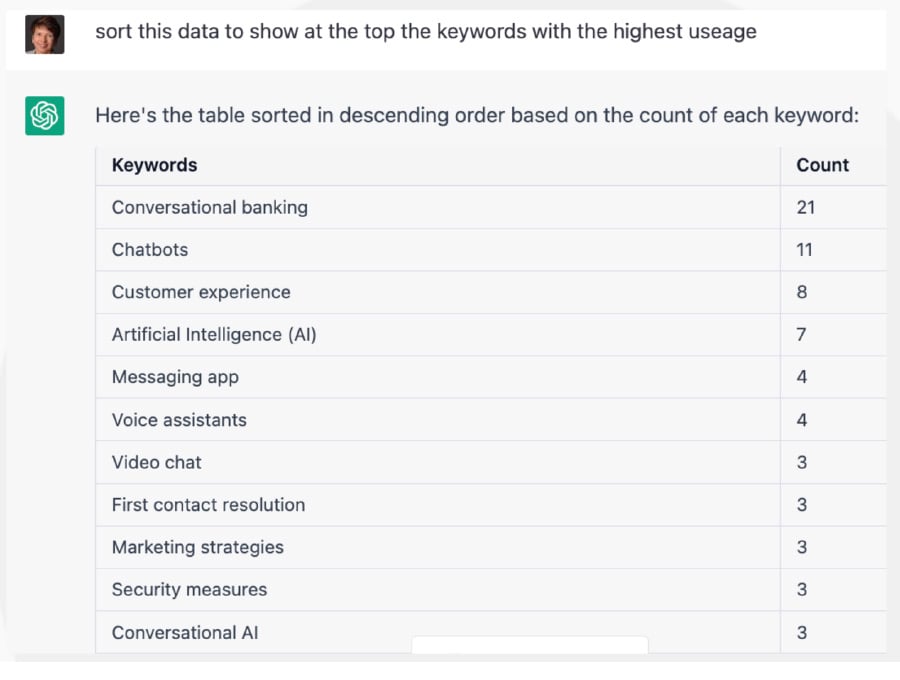900x680 pixels.
Task: Select the Marketing strategies keyword
Action: tap(197, 547)
